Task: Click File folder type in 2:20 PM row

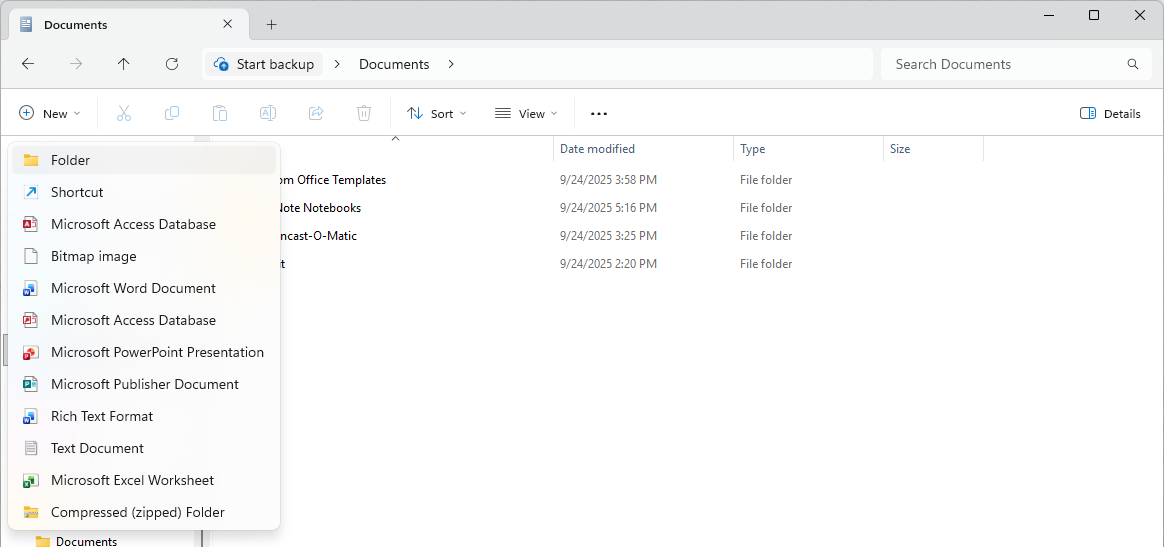Action: coord(766,264)
